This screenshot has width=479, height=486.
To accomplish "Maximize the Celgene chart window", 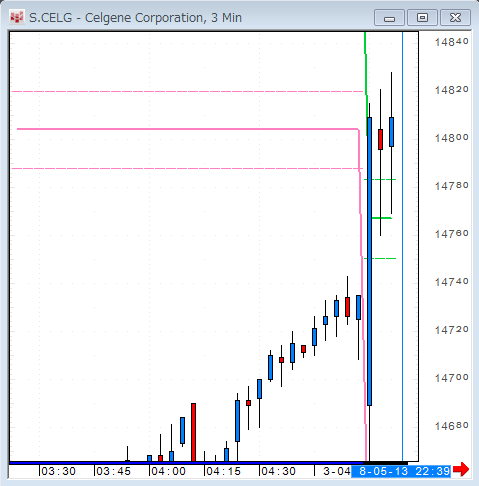I will click(x=422, y=17).
